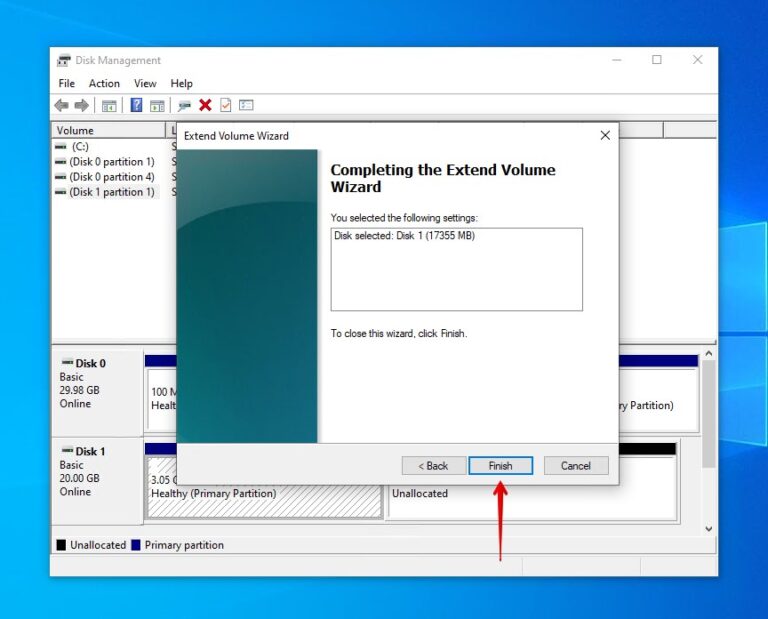Open the Action menu
This screenshot has height=619, width=768.
point(104,83)
